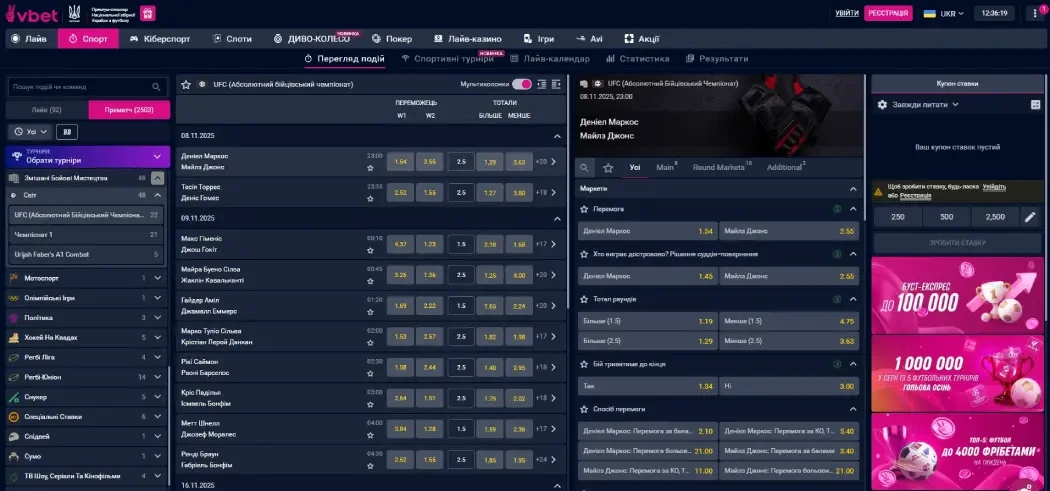Select the Лайв (92) tab
The height and width of the screenshot is (491, 1050).
[47, 110]
